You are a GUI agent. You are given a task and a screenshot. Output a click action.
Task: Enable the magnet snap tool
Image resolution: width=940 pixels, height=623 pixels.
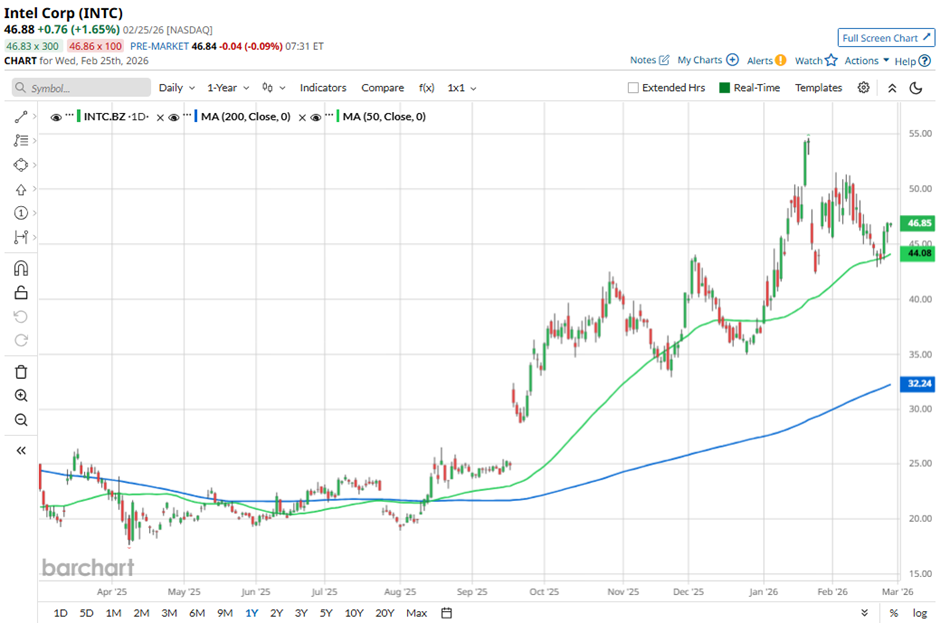tap(21, 268)
